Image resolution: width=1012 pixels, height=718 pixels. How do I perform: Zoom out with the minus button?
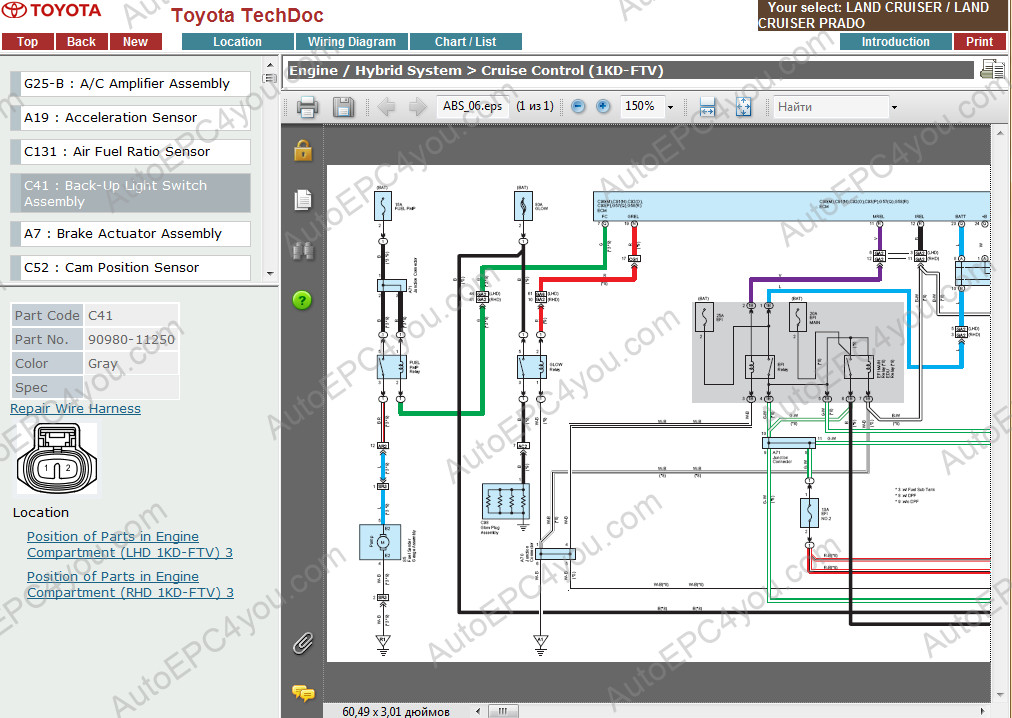(578, 107)
